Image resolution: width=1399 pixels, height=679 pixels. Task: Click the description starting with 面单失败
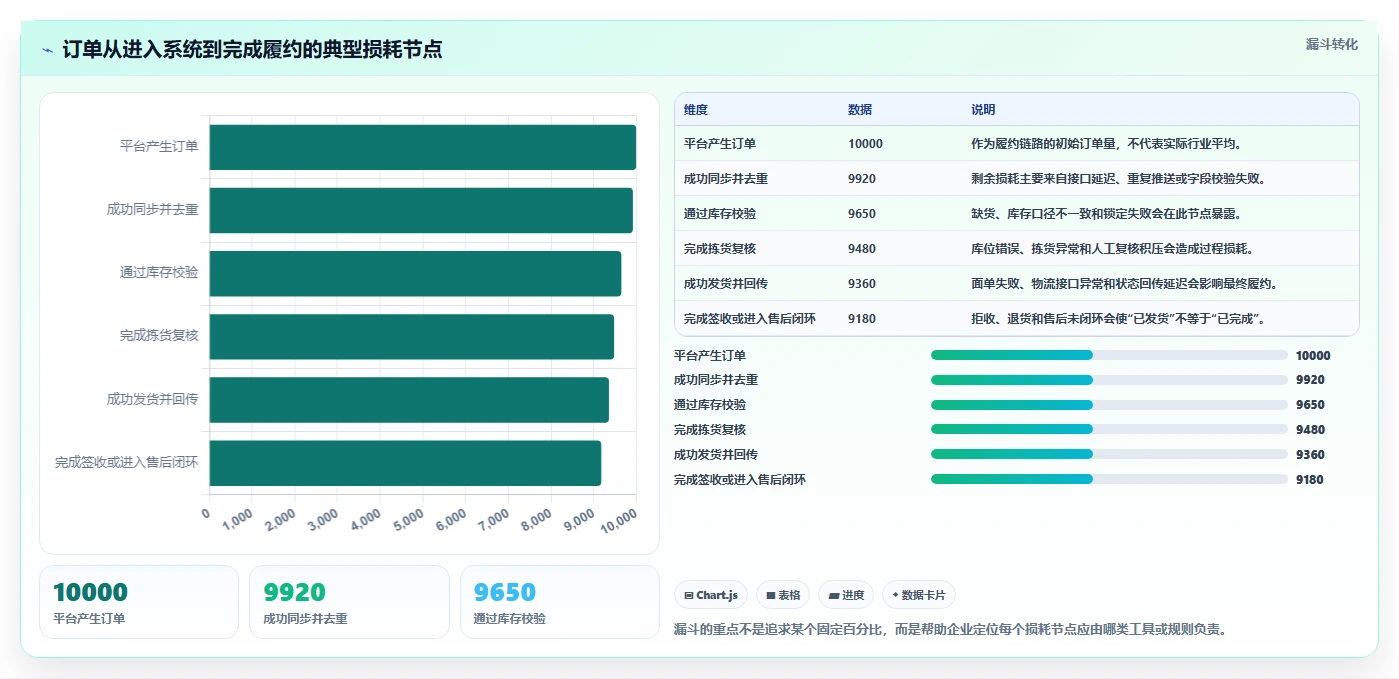[1124, 284]
